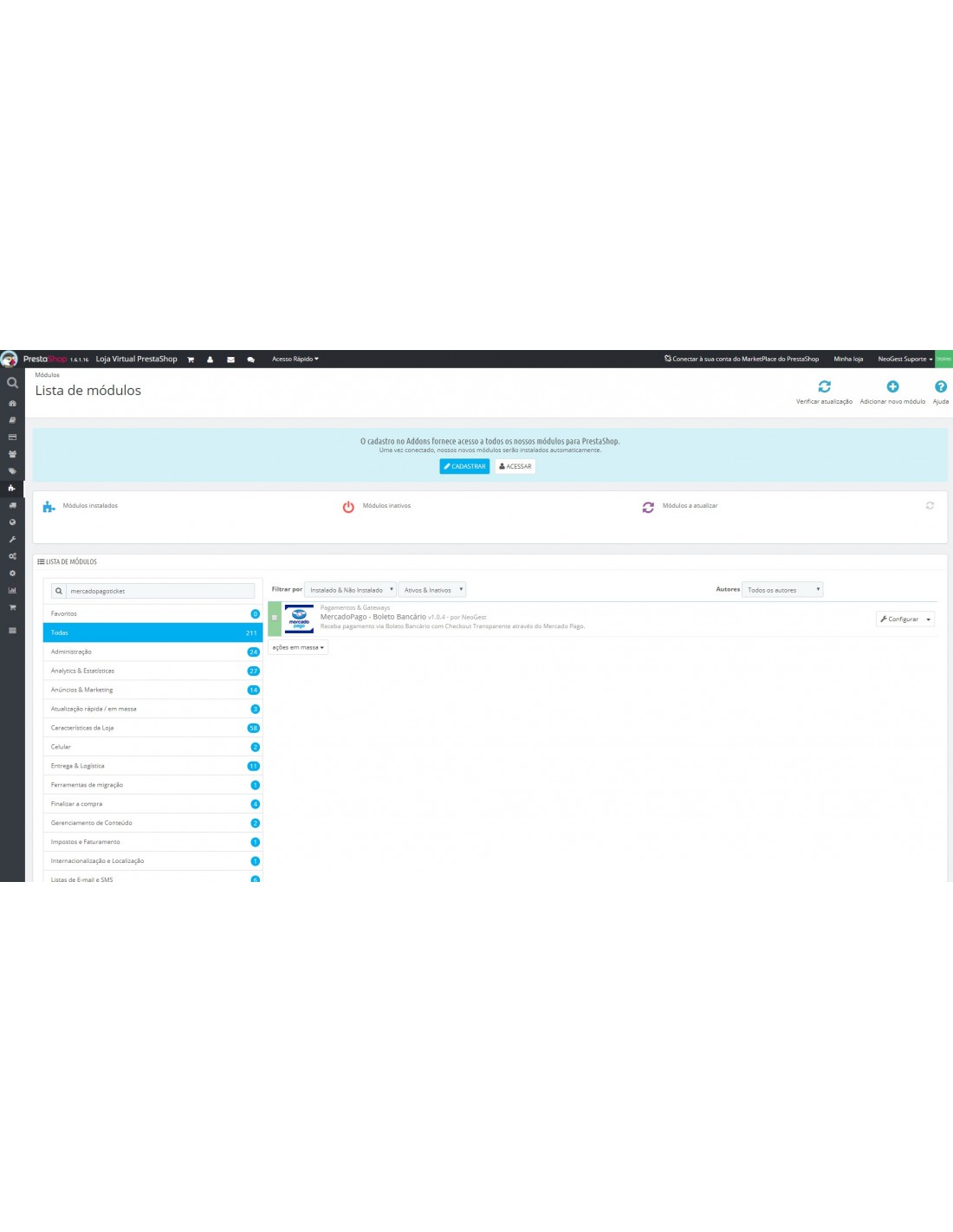Screen dimensions: 953x1232
Task: Open the ações em massa dropdown
Action: pos(298,647)
